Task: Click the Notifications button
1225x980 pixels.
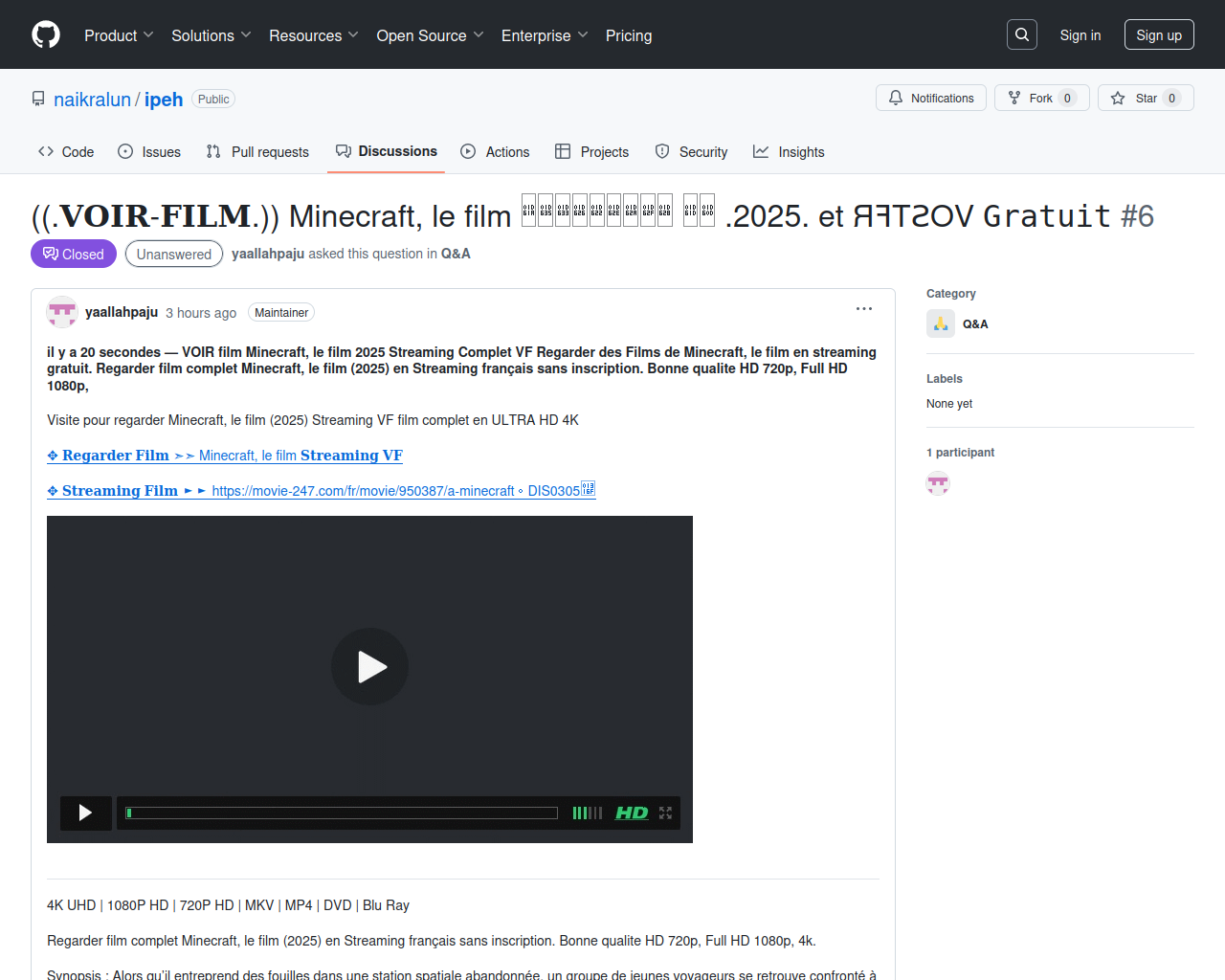Action: tap(931, 98)
